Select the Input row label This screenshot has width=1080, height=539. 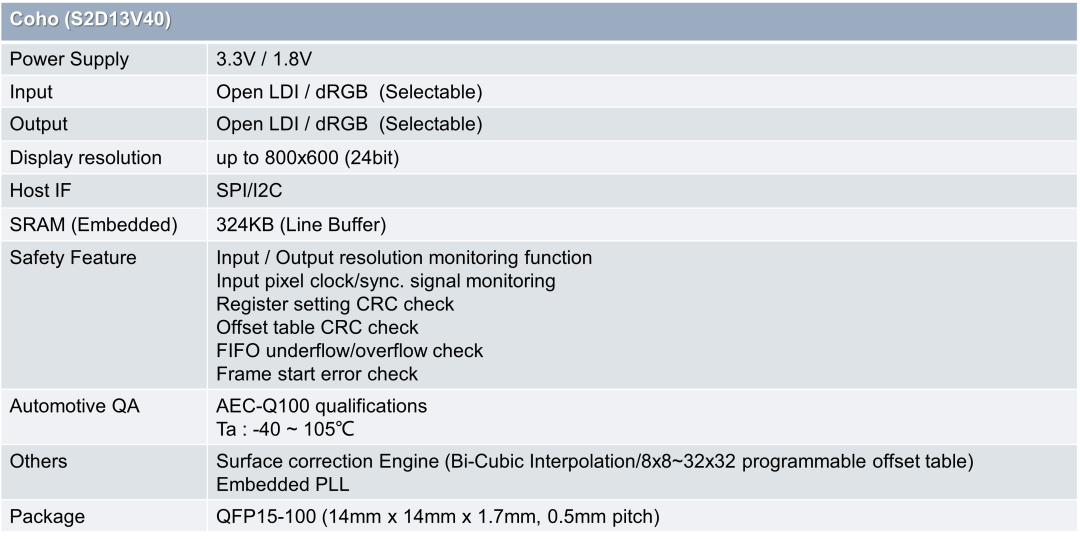pos(32,92)
